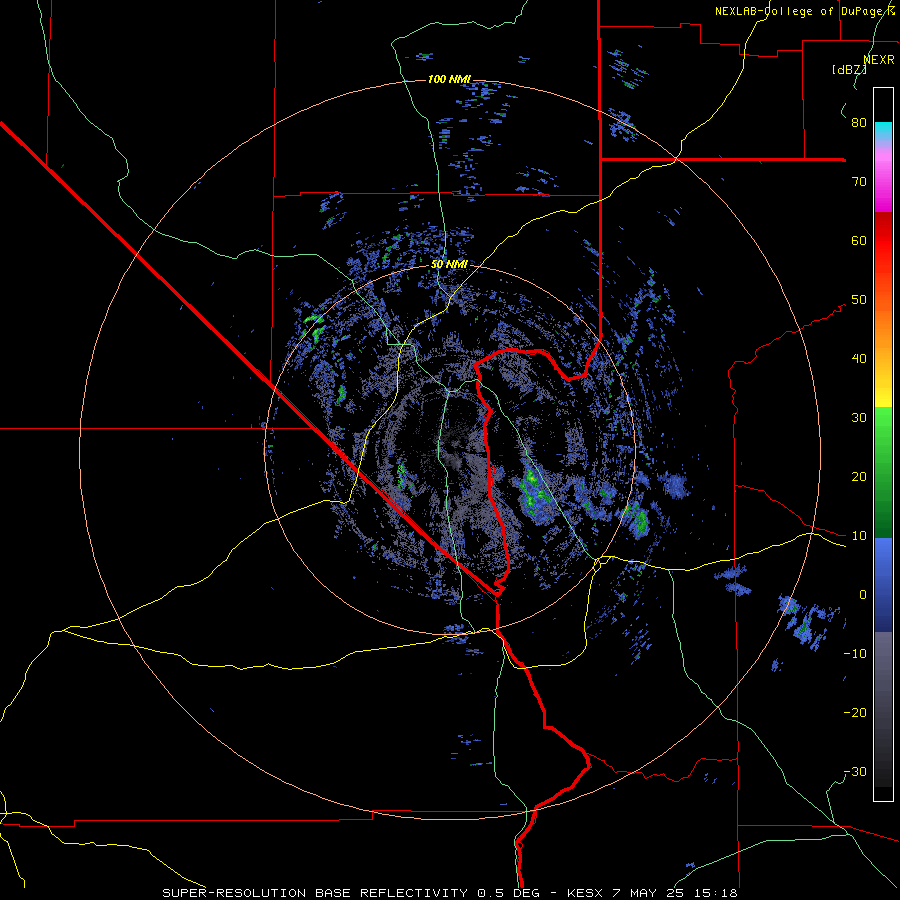Click the green section of the color scale
The width and height of the screenshot is (900, 900).
pyautogui.click(x=883, y=472)
